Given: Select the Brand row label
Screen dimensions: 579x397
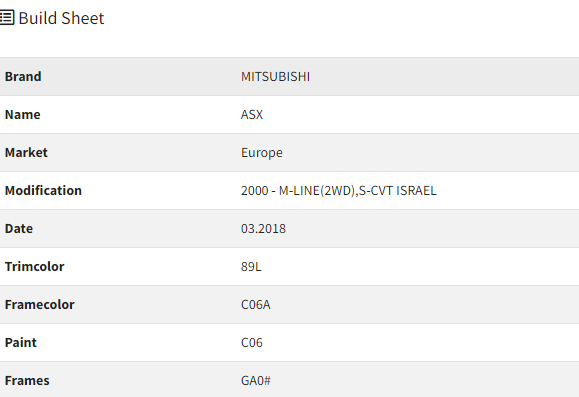Looking at the screenshot, I should [x=23, y=76].
